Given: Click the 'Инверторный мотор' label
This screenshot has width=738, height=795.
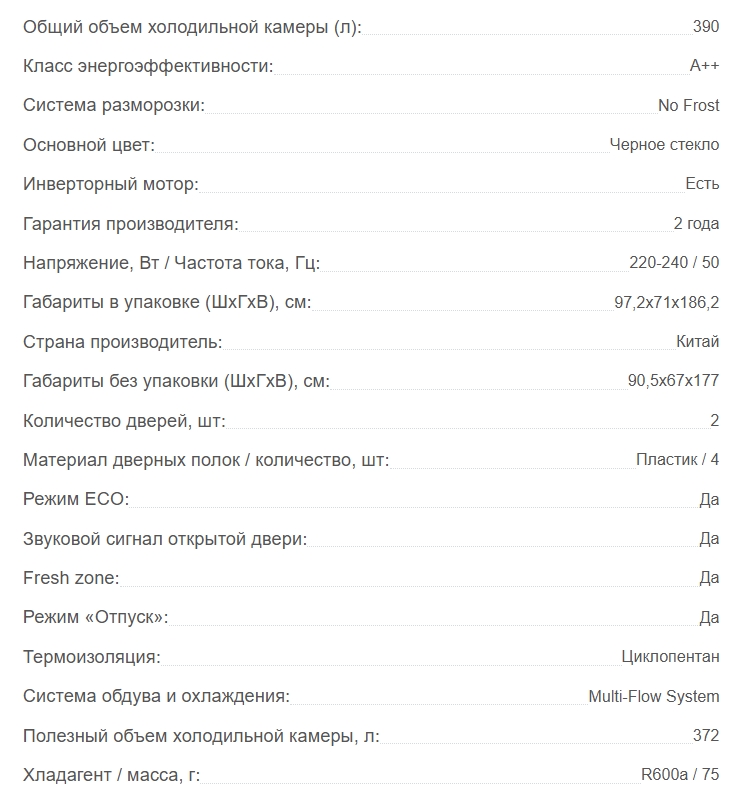Looking at the screenshot, I should click(110, 184).
